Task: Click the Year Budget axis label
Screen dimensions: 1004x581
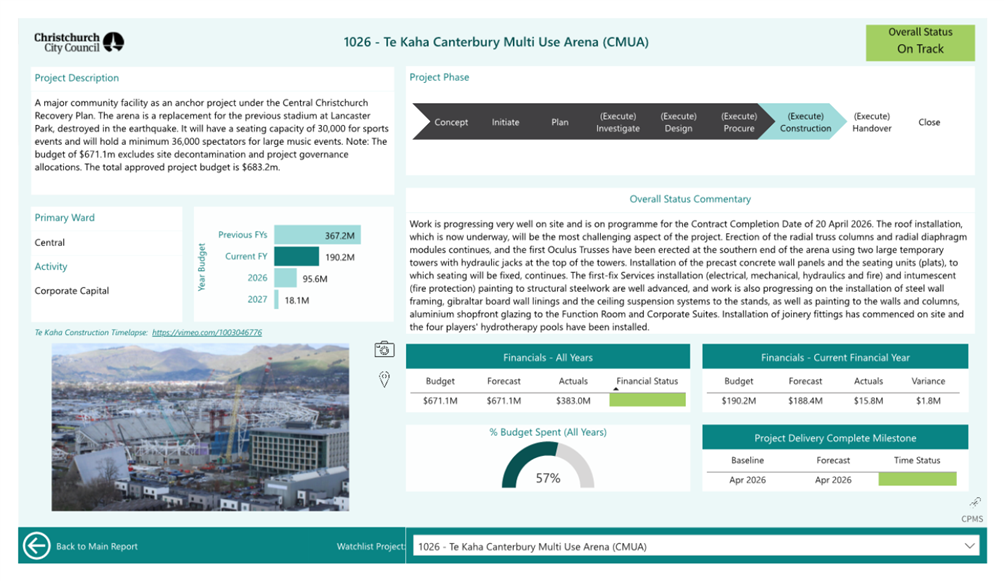Action: click(x=202, y=267)
